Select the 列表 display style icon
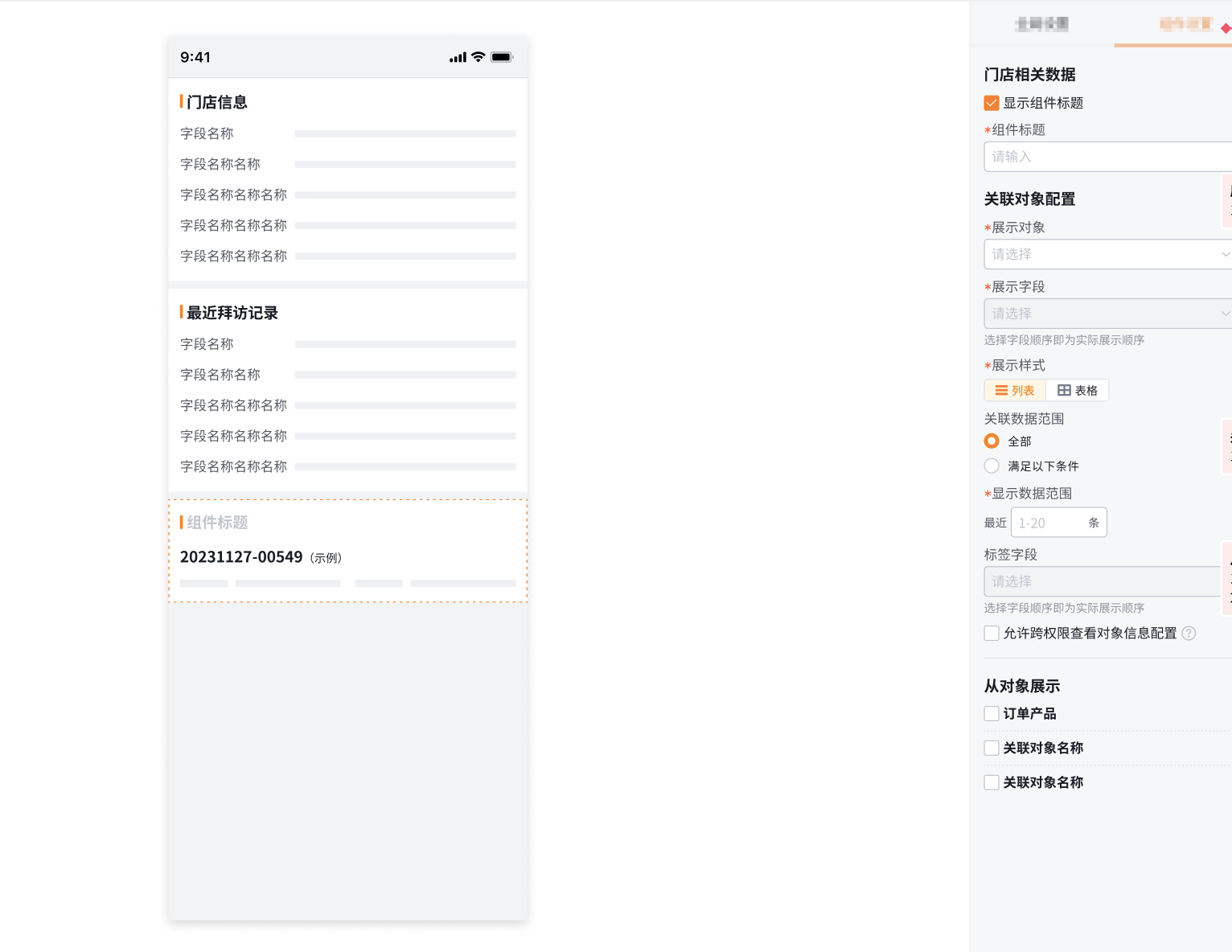 point(1014,390)
